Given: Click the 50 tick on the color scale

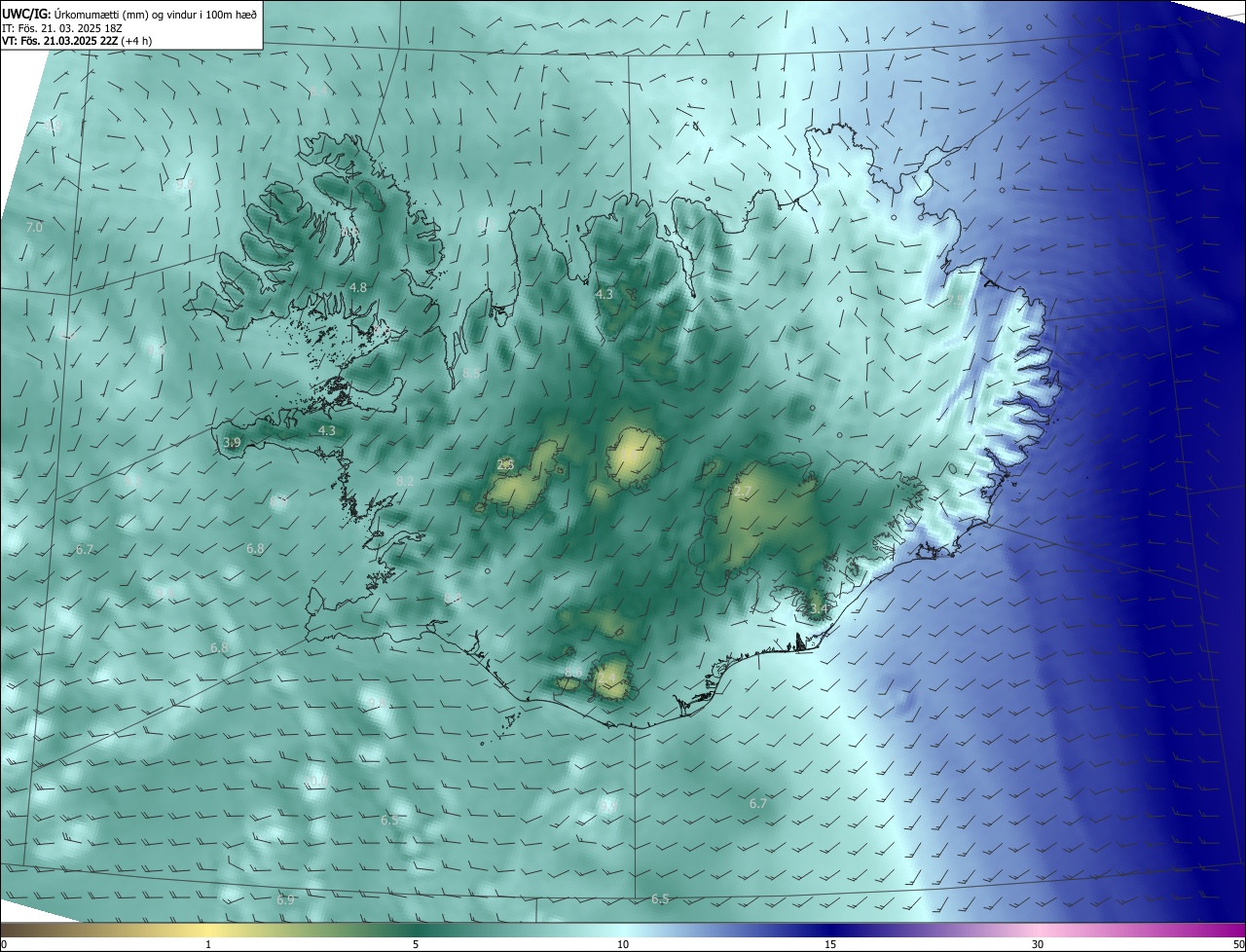Looking at the screenshot, I should (x=1238, y=944).
